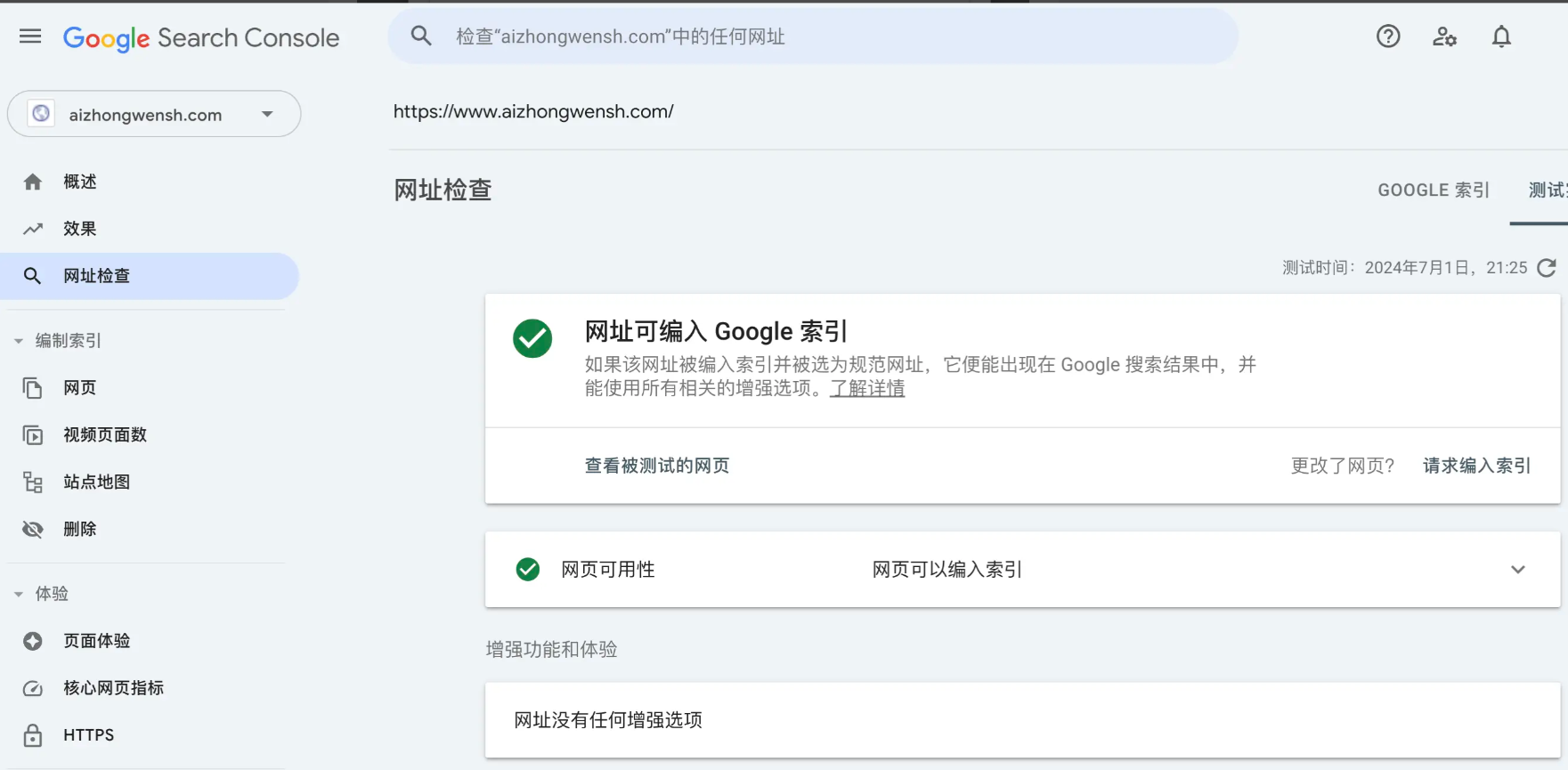
Task: Open 视频页面数 report
Action: (x=105, y=435)
